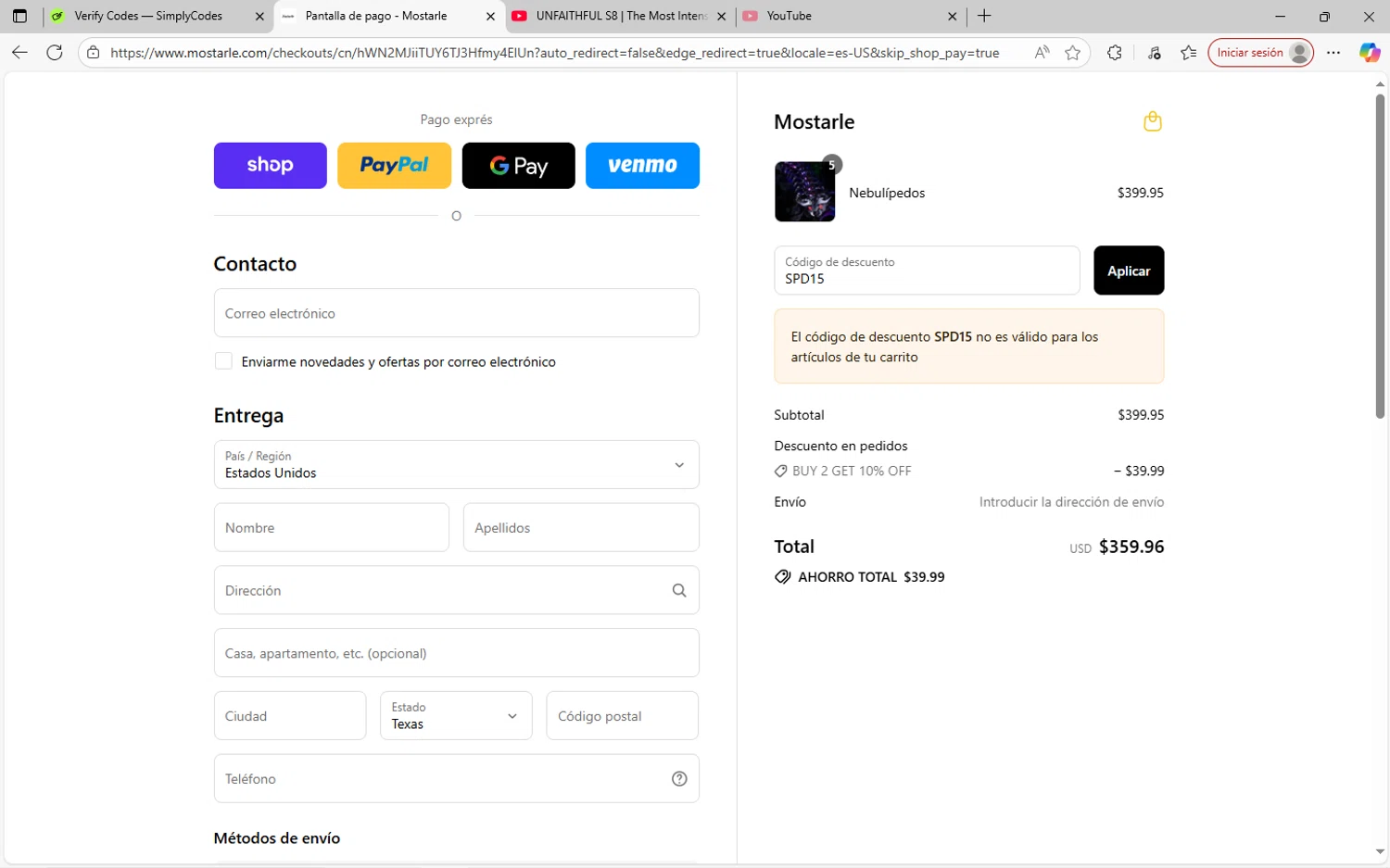Screen dimensions: 1390x868
Task: Focus the Apellidos field
Action: pyautogui.click(x=581, y=527)
